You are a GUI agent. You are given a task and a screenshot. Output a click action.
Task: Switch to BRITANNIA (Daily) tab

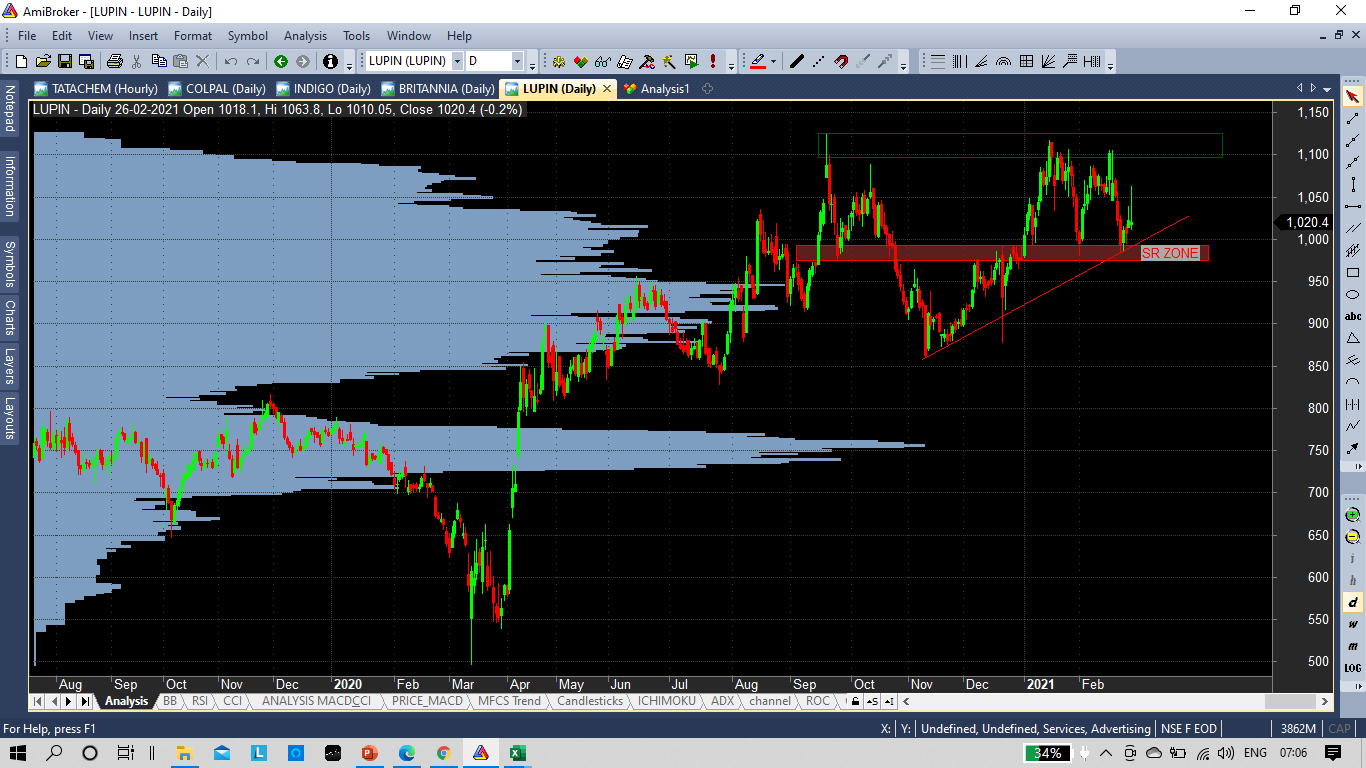[437, 88]
